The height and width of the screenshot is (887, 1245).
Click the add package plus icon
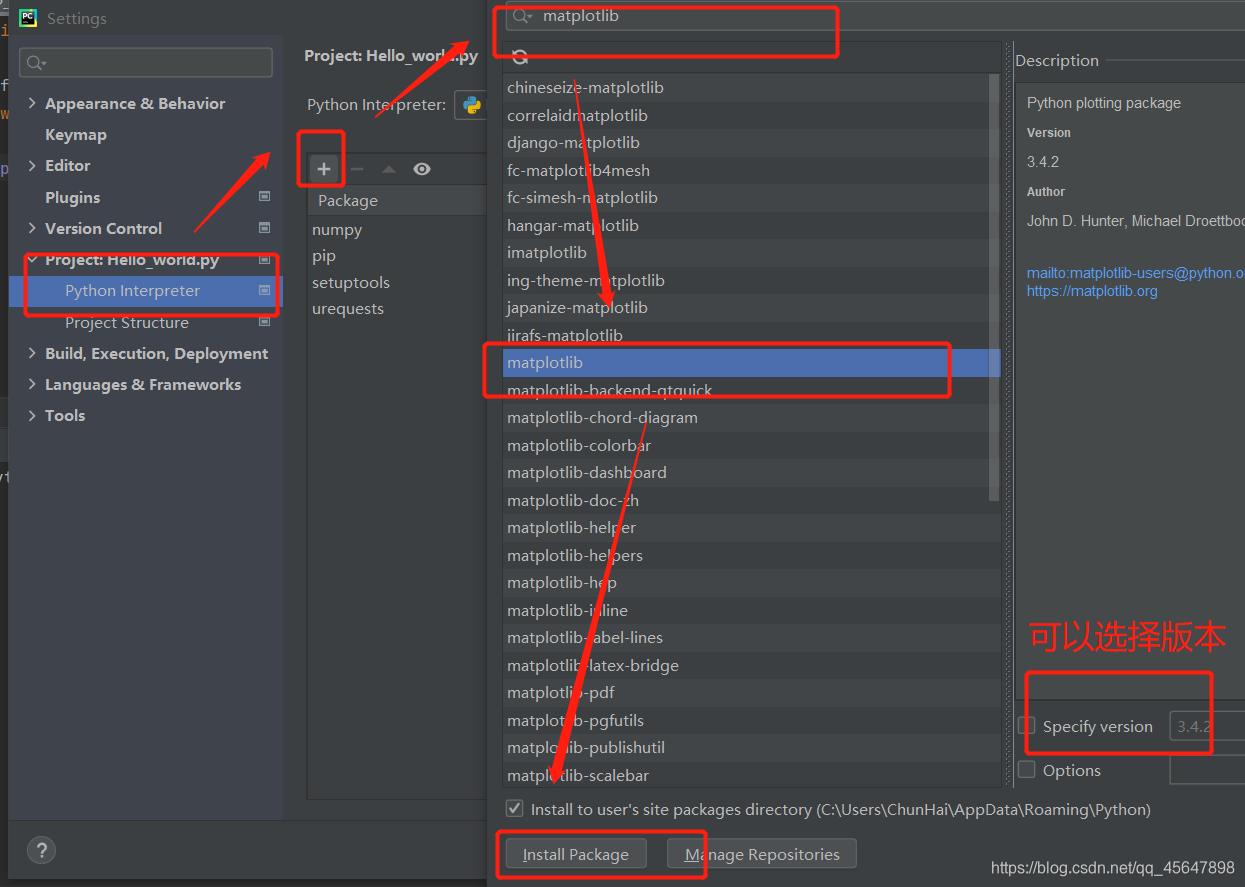tap(324, 169)
